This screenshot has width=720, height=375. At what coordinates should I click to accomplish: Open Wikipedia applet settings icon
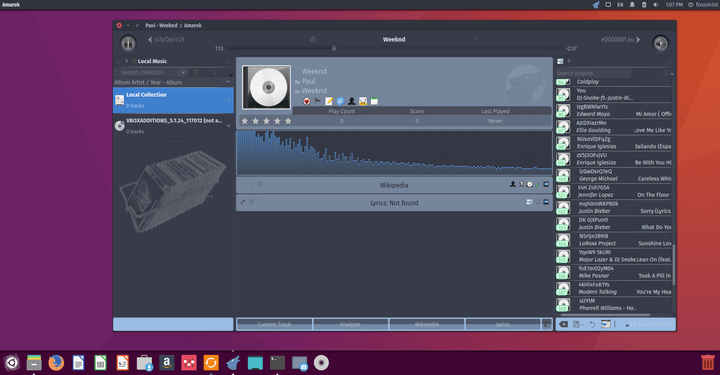pyautogui.click(x=546, y=185)
